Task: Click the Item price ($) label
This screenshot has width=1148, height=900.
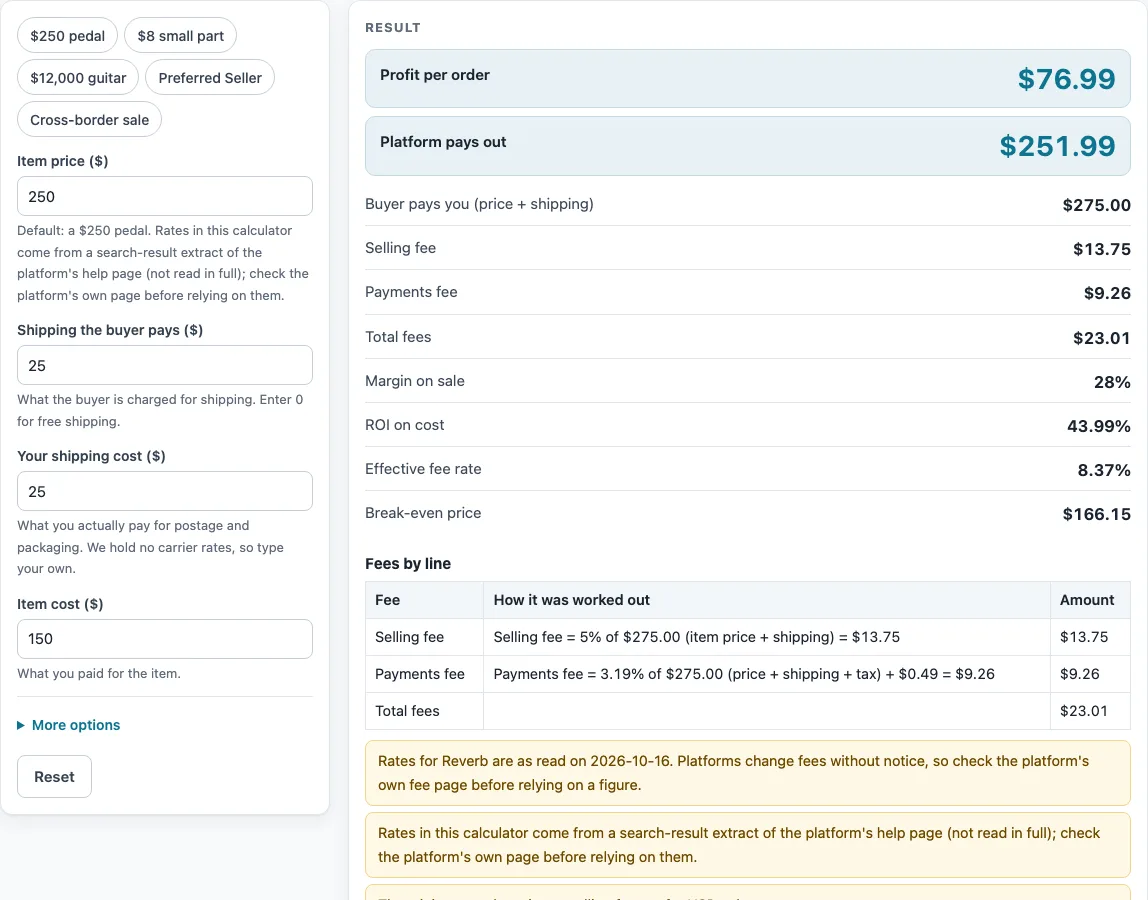Action: coord(62,161)
